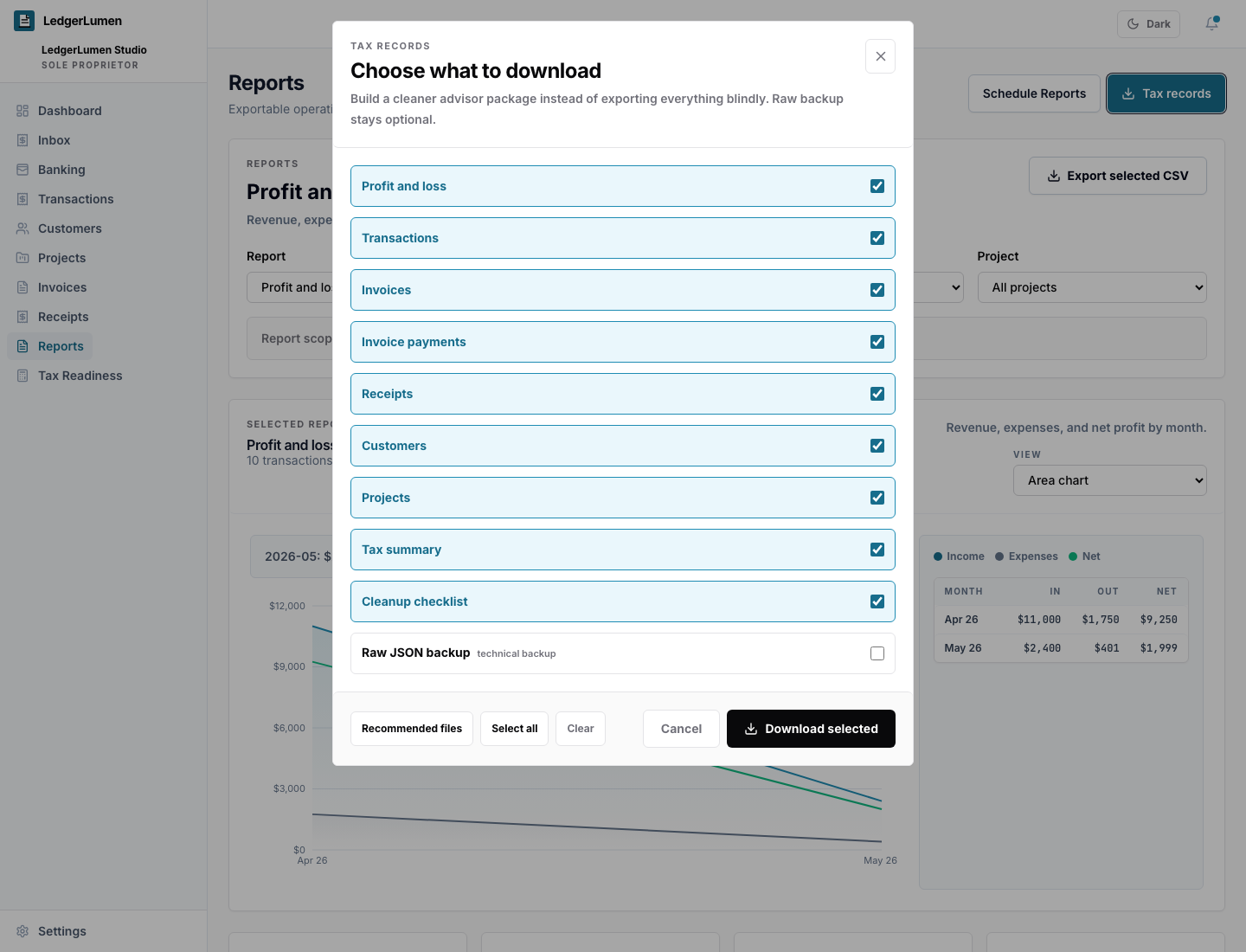This screenshot has width=1246, height=952.
Task: Click the Clear button
Action: coord(581,729)
